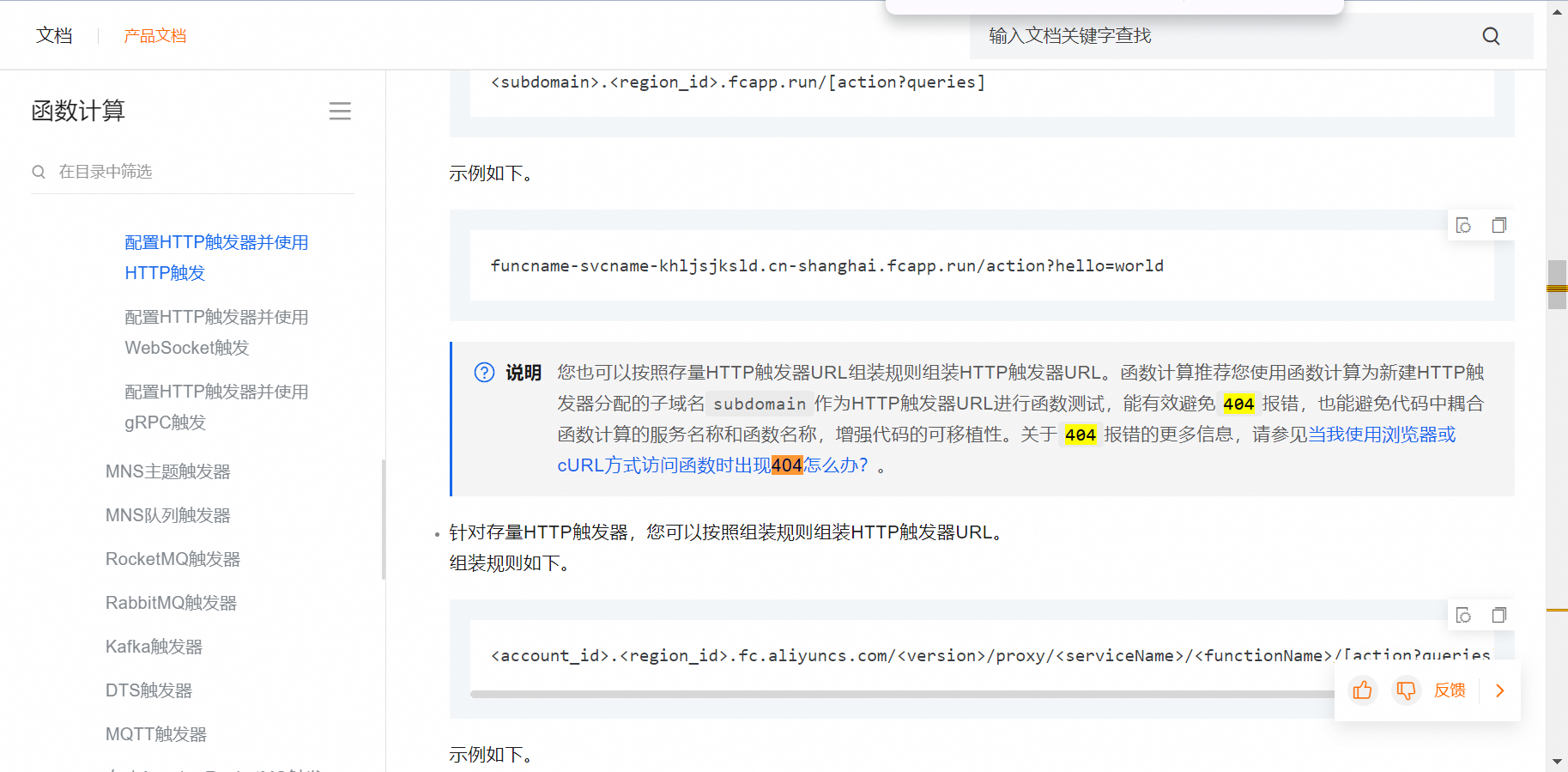Image resolution: width=1568 pixels, height=772 pixels.
Task: Click the scrollbar up arrow
Action: pyautogui.click(x=1557, y=11)
